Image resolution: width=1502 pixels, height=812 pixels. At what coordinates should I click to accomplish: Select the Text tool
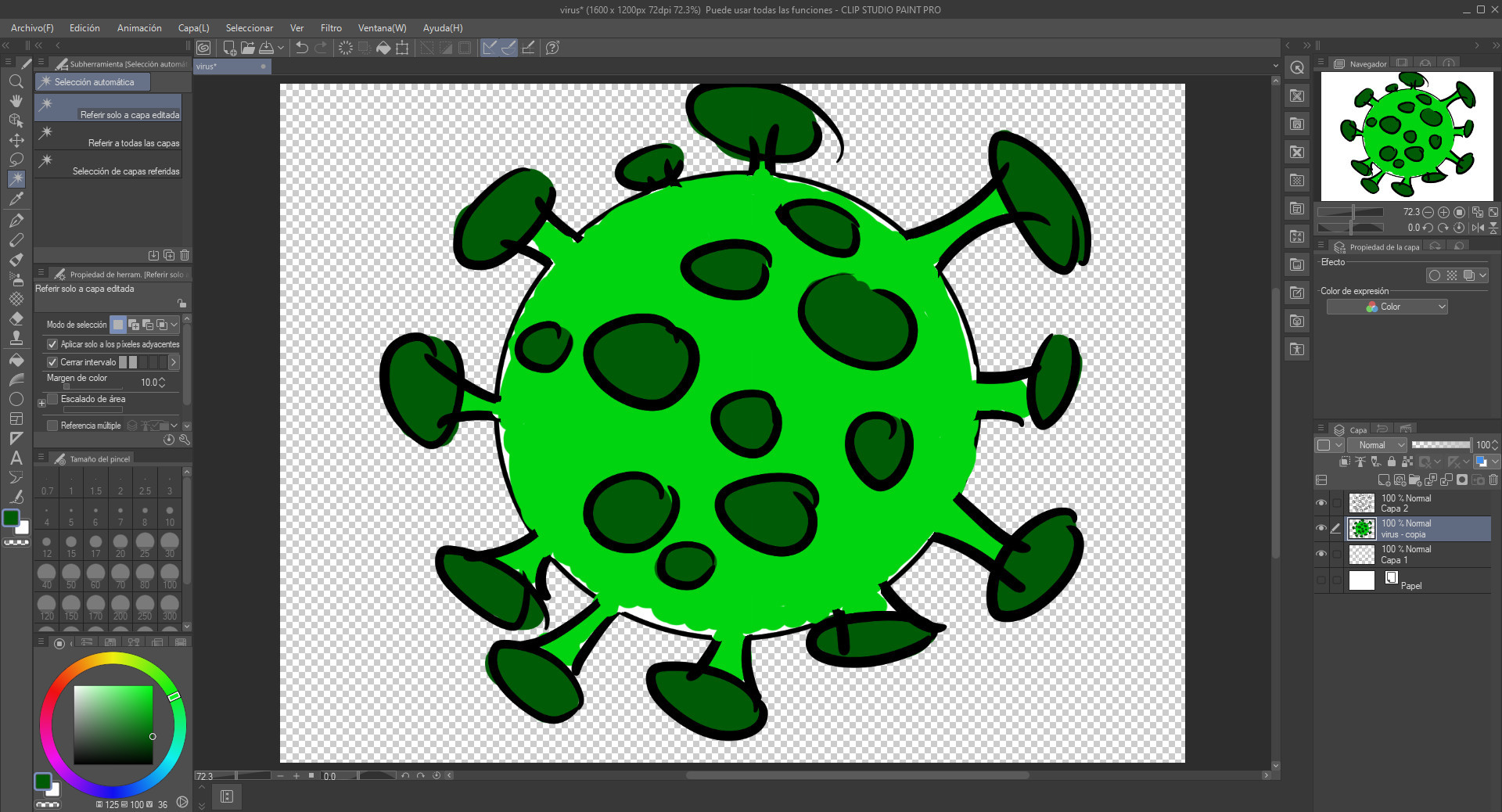pos(16,458)
